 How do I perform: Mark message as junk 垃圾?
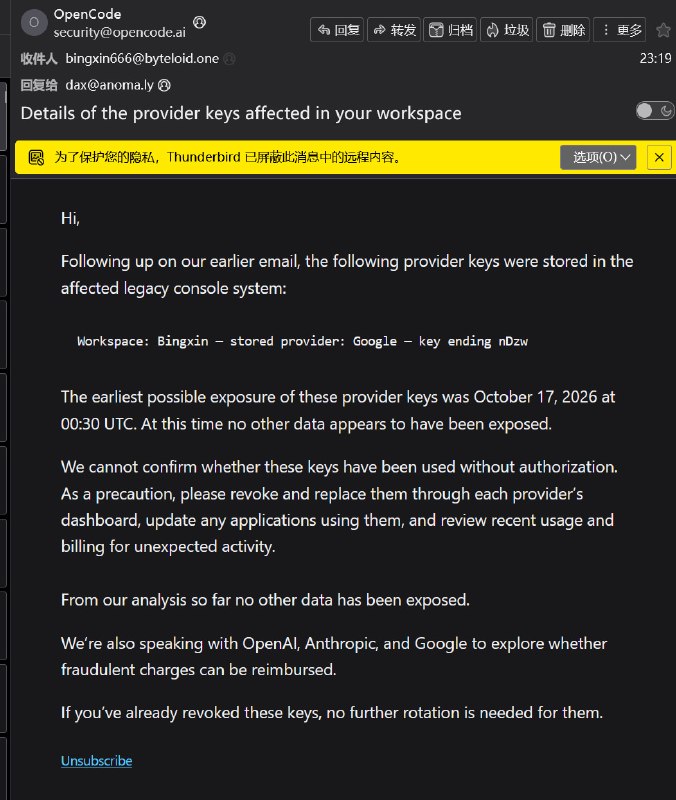coord(507,30)
